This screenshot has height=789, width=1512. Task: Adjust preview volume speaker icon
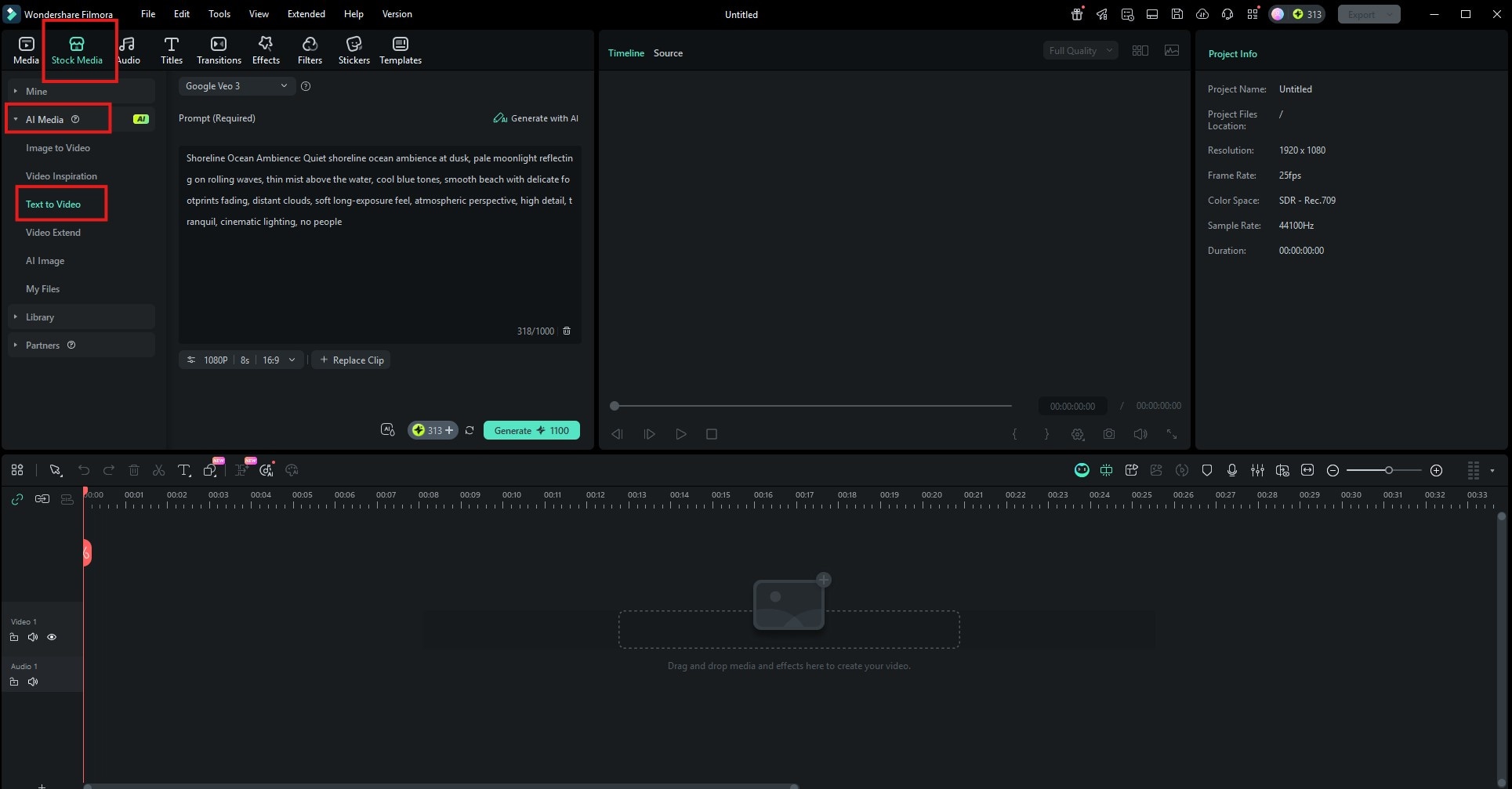click(x=1140, y=434)
